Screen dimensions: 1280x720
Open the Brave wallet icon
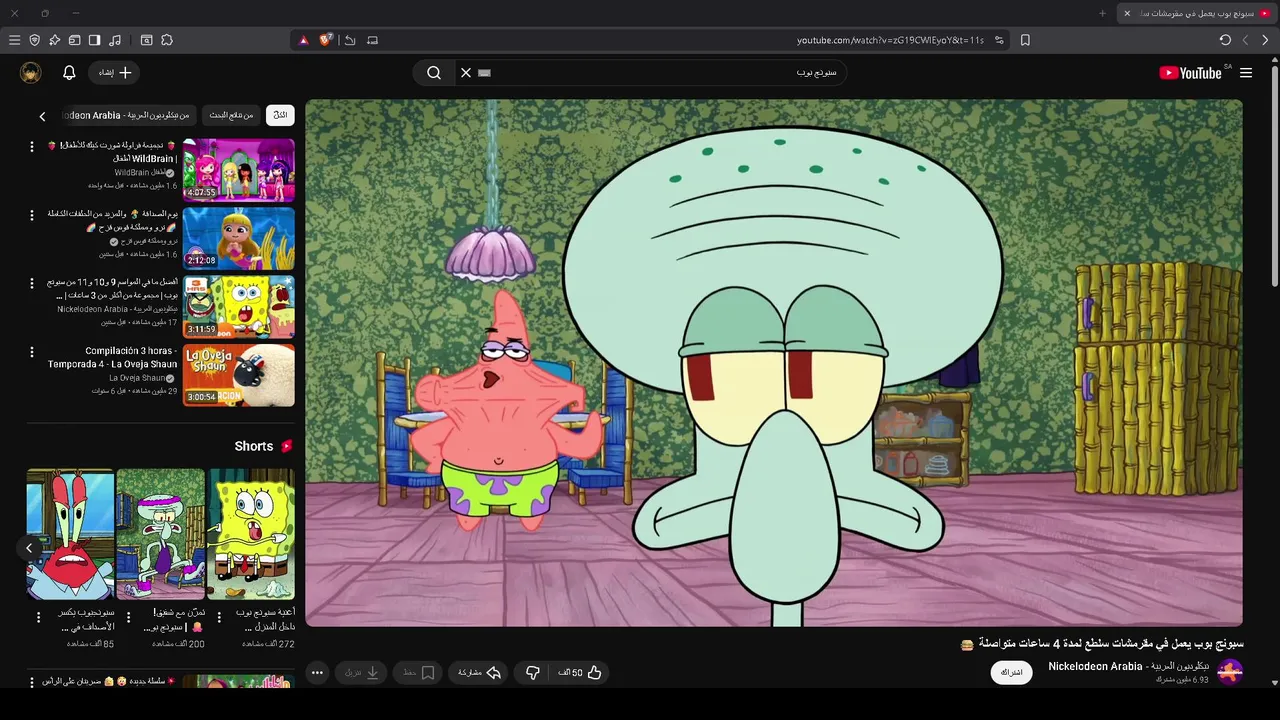[74, 40]
